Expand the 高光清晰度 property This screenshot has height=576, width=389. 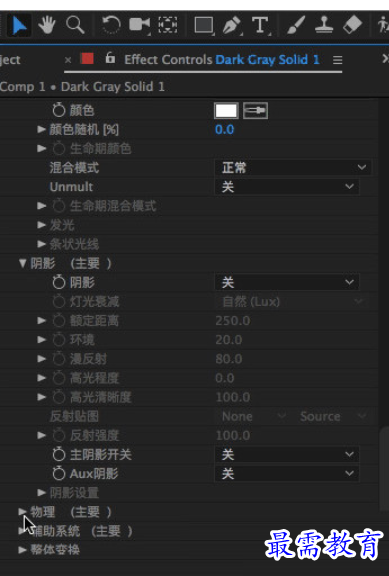[41, 397]
